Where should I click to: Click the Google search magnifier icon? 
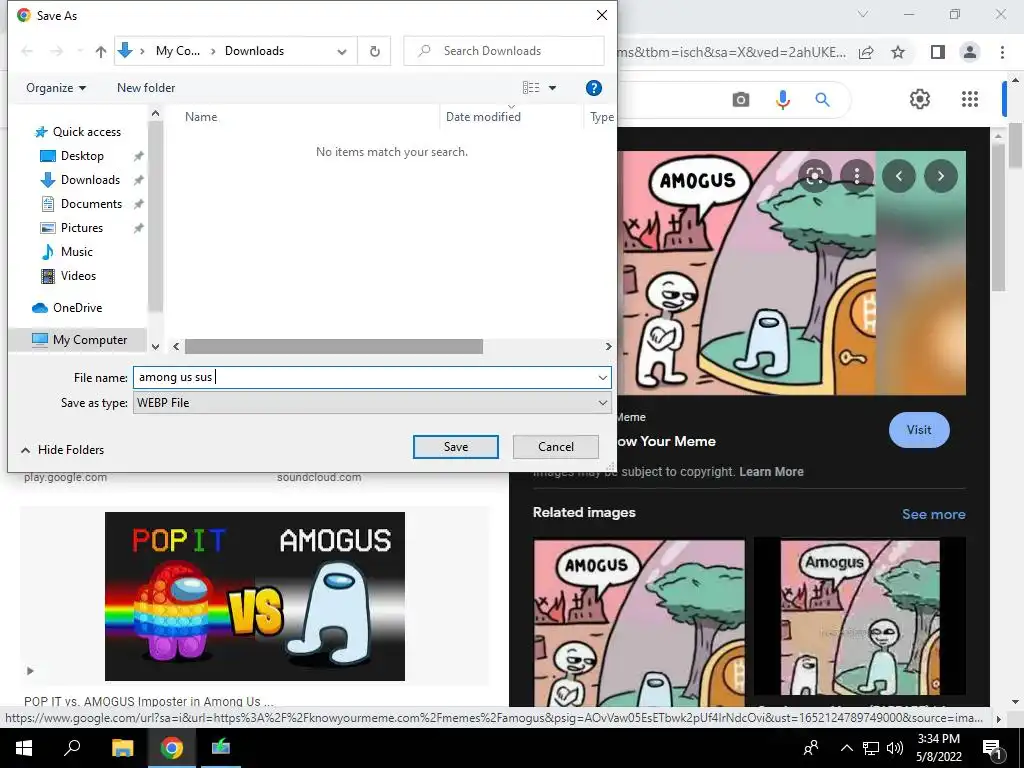tap(822, 100)
